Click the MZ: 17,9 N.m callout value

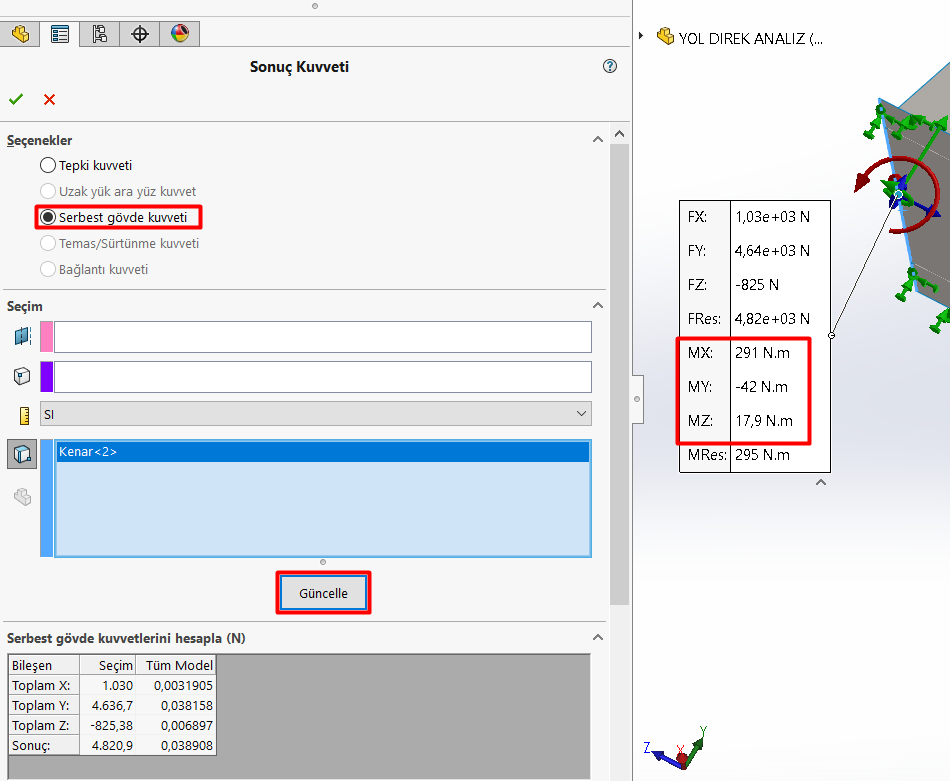click(x=763, y=420)
